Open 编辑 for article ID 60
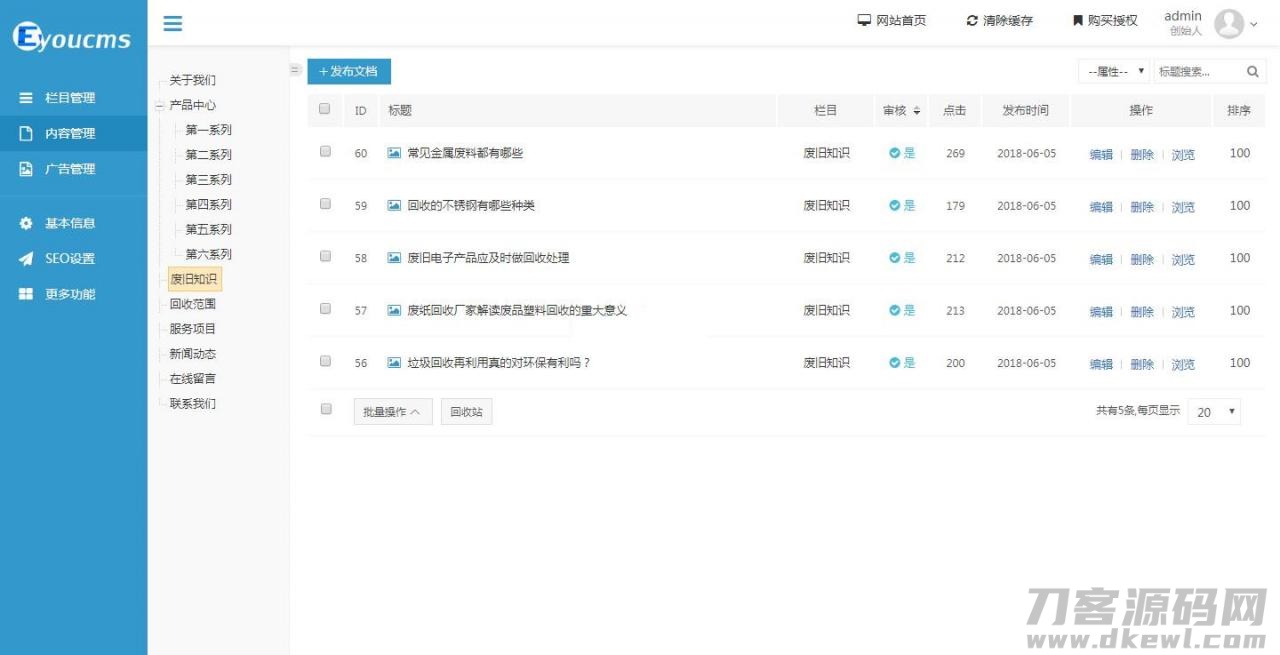 1100,153
